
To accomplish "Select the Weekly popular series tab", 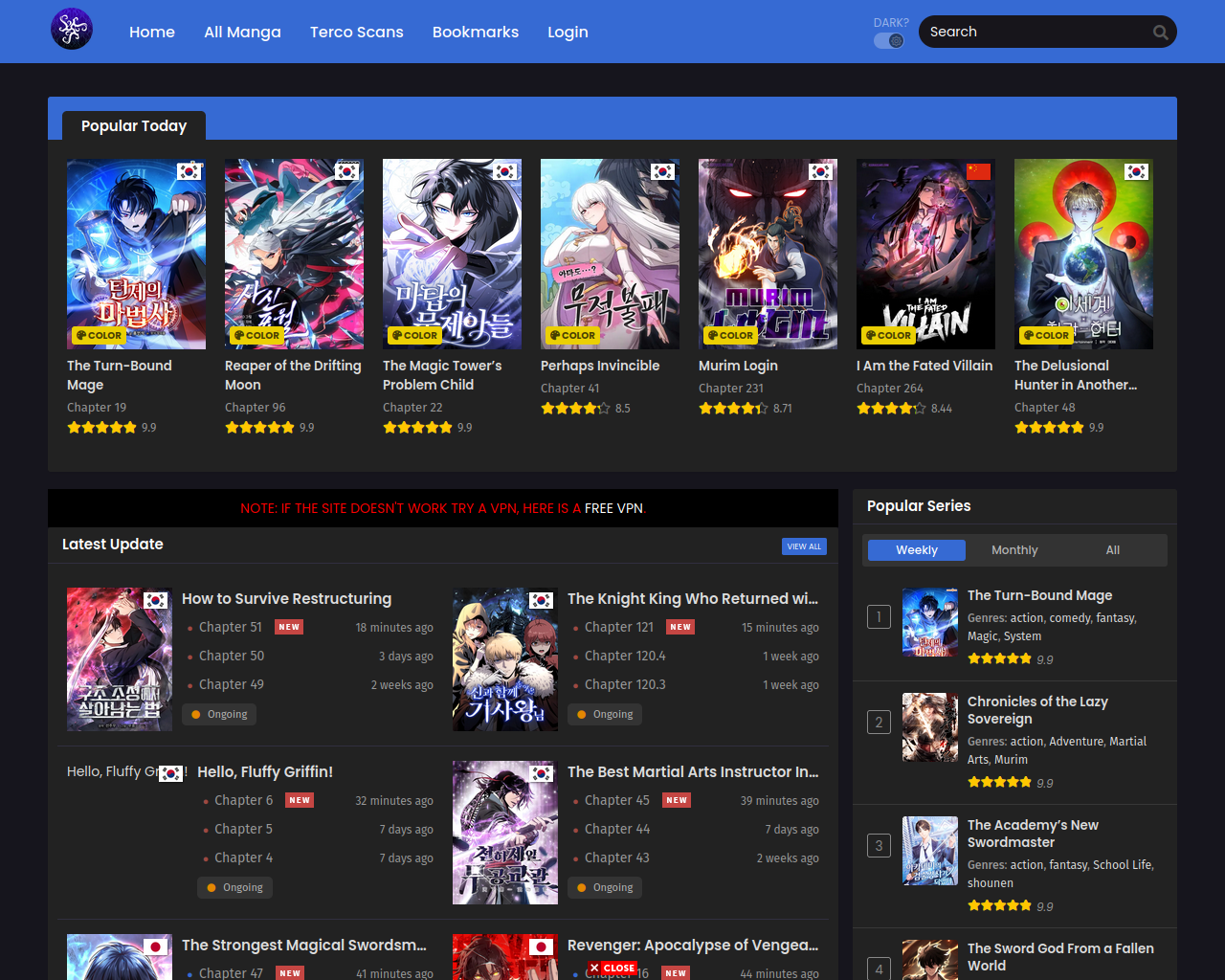I will [917, 550].
